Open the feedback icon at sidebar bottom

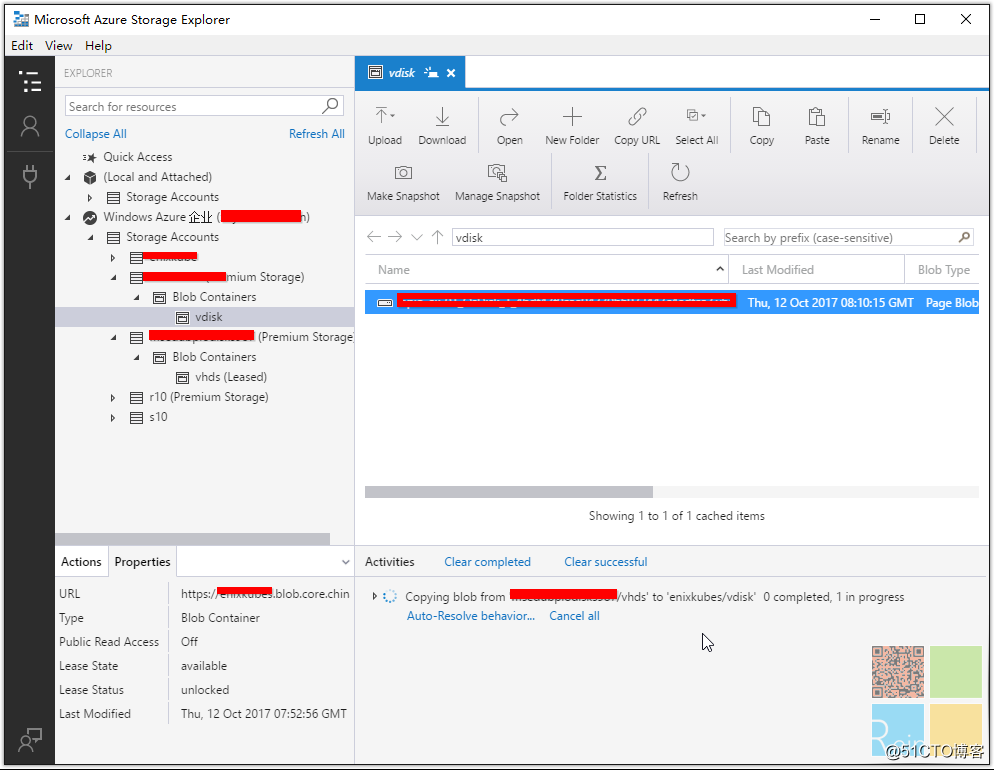pyautogui.click(x=30, y=739)
